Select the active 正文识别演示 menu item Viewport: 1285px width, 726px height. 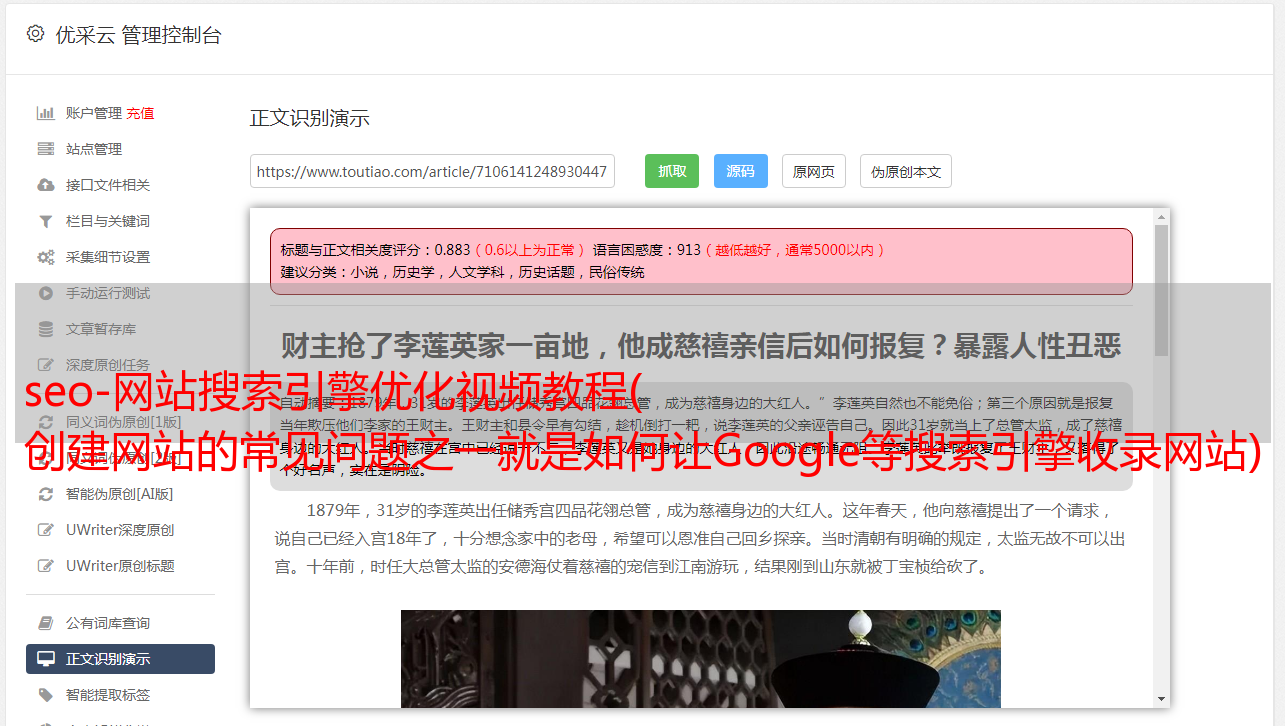(120, 659)
